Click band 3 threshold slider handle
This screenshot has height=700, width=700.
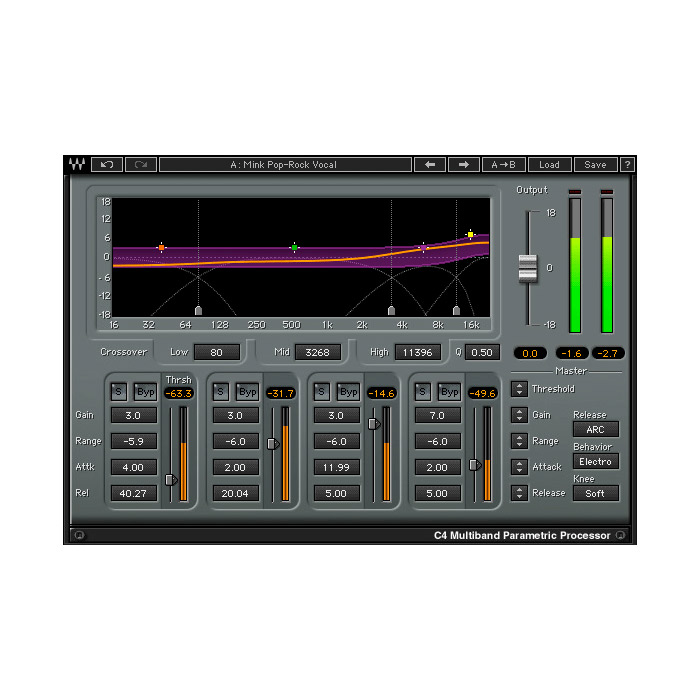[x=374, y=424]
